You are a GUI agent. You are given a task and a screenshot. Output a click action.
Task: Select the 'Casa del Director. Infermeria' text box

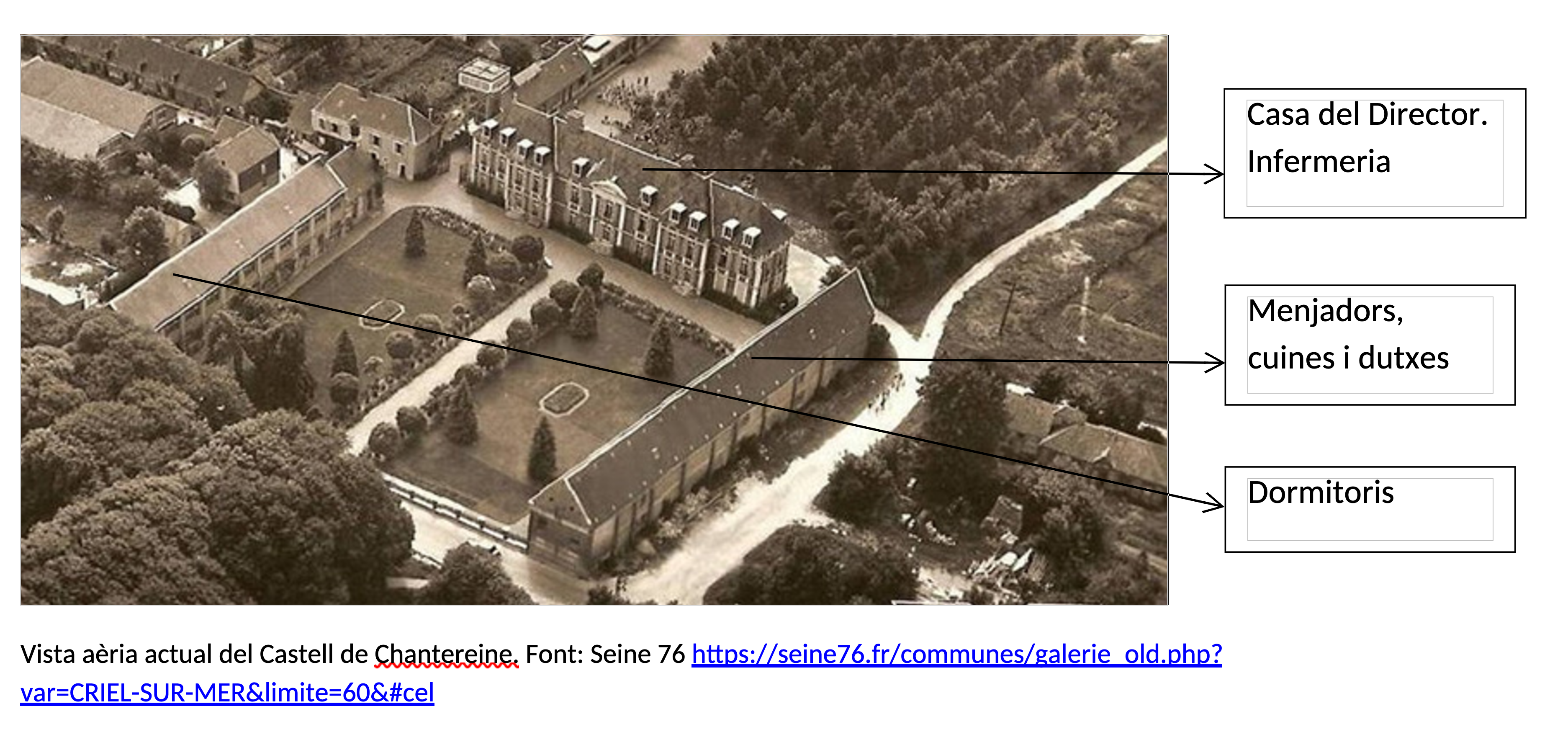[x=1375, y=153]
